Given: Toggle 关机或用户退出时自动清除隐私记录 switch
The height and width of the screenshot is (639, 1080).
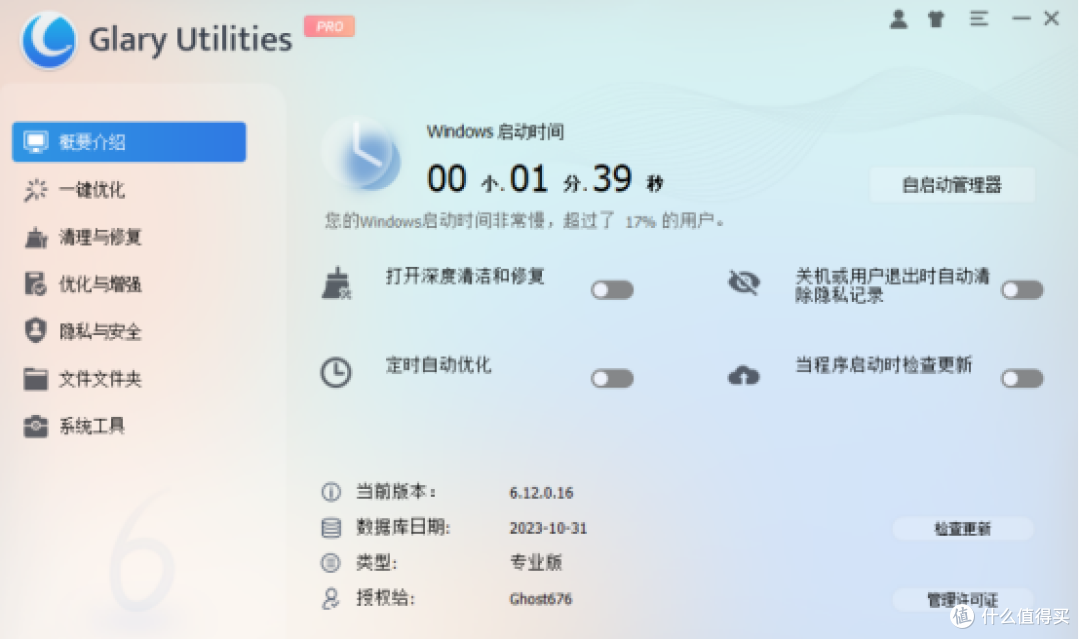Looking at the screenshot, I should [1023, 290].
